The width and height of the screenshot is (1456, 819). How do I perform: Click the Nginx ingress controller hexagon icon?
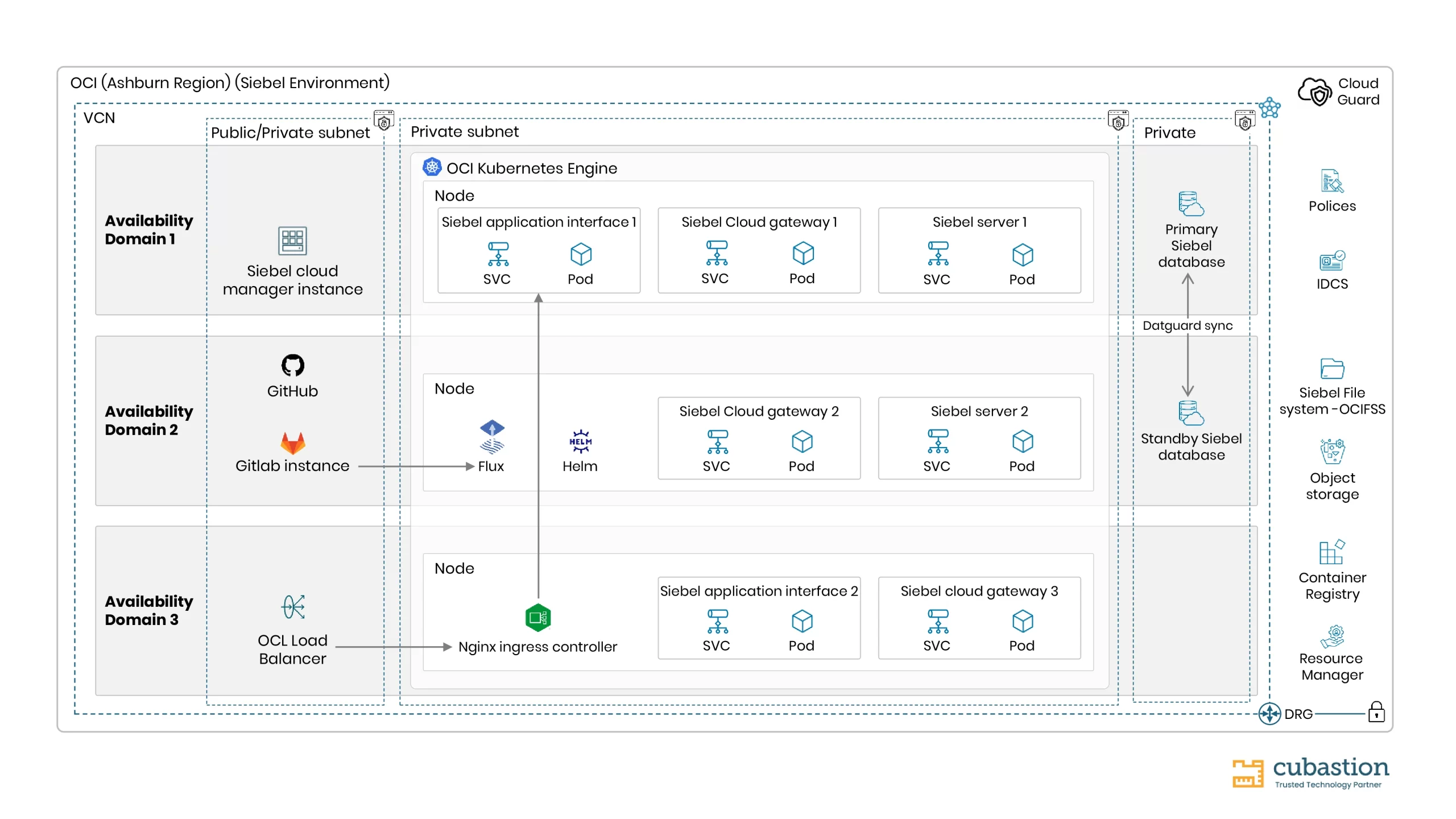pos(537,617)
